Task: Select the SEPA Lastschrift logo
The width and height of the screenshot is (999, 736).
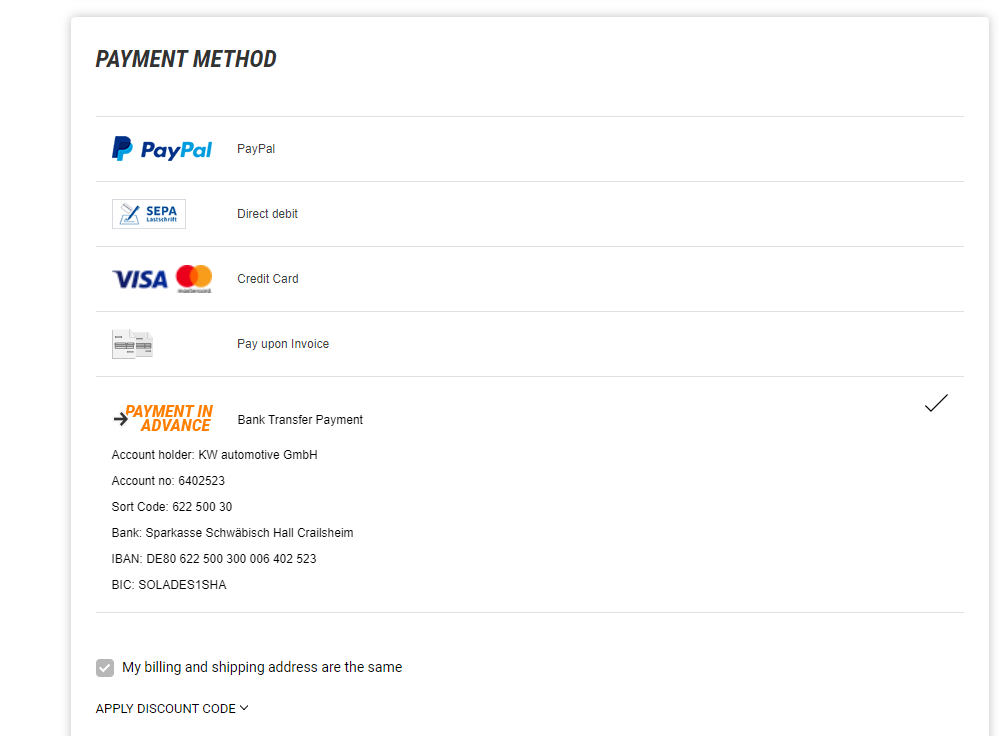Action: [x=148, y=214]
